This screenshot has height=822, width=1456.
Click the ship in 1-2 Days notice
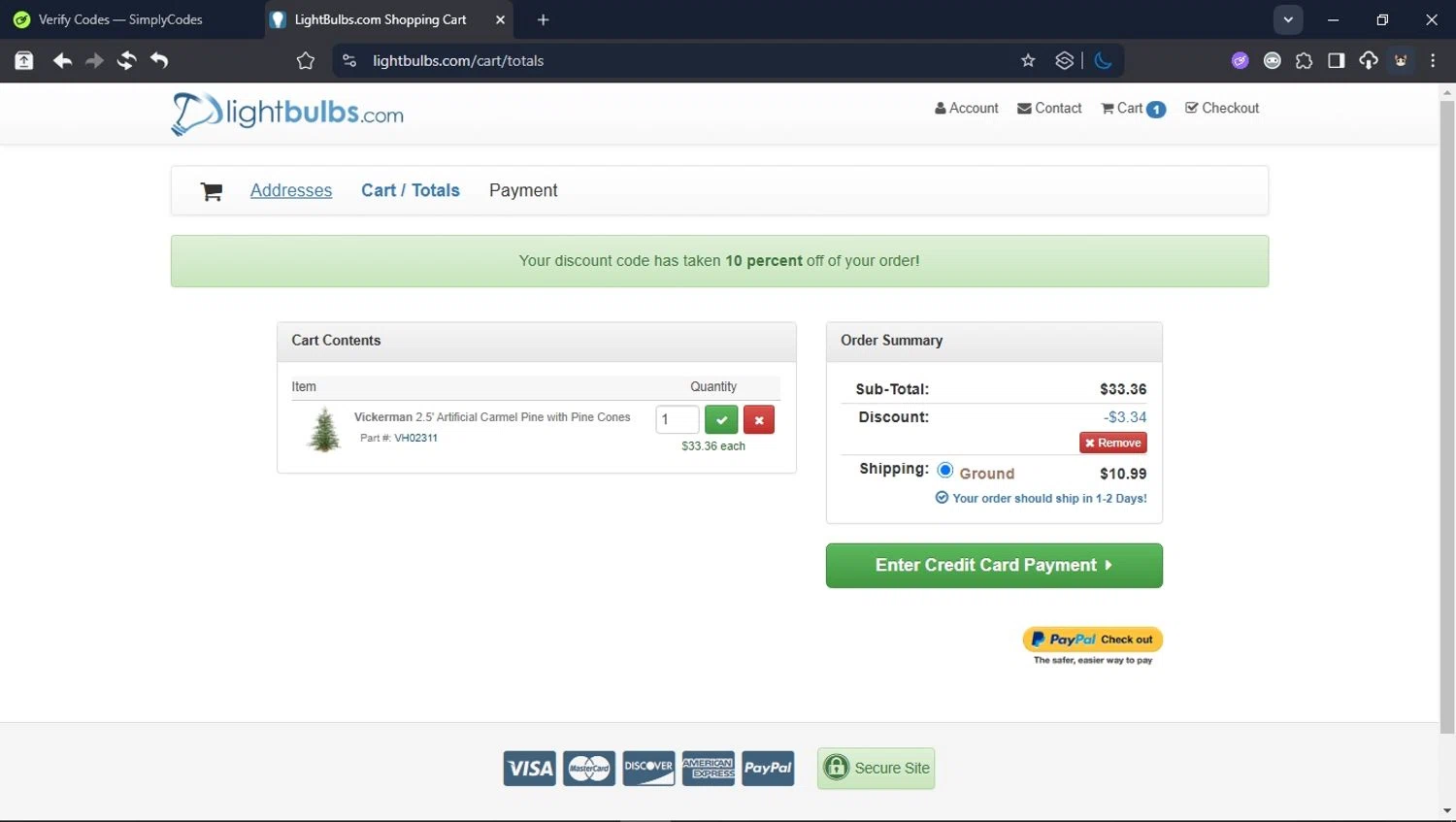1041,498
